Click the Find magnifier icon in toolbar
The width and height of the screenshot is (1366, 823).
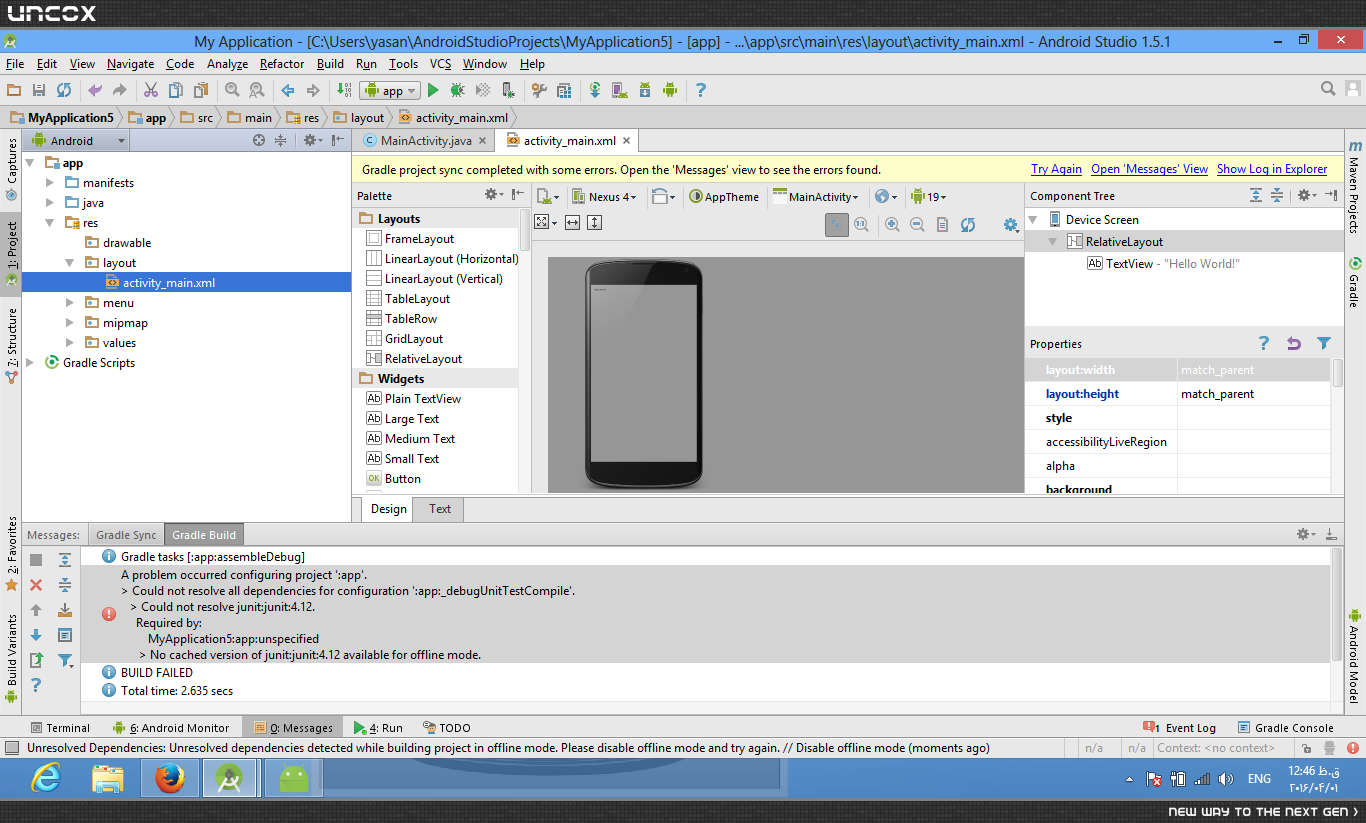[232, 90]
